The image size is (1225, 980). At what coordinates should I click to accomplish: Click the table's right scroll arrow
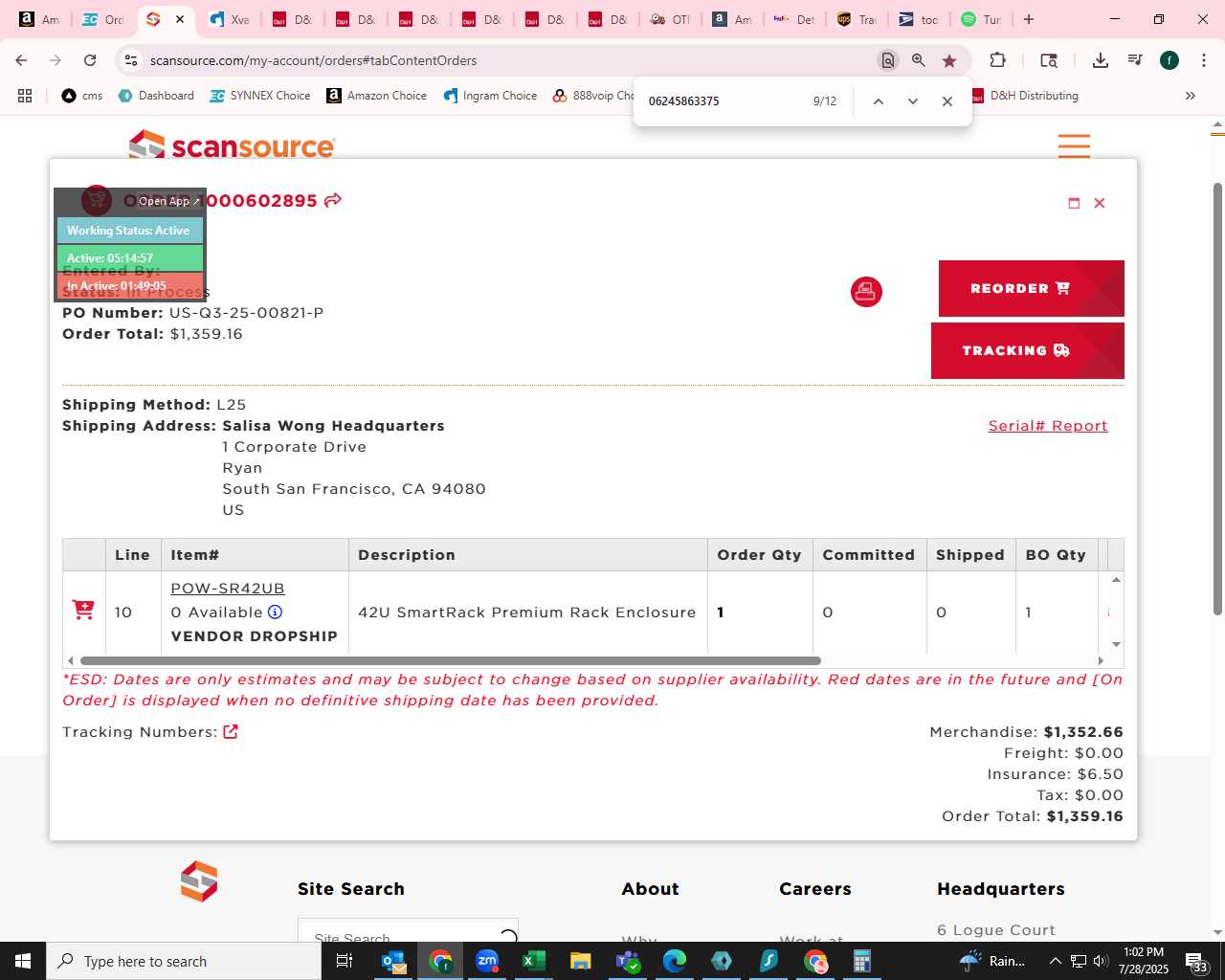1101,660
